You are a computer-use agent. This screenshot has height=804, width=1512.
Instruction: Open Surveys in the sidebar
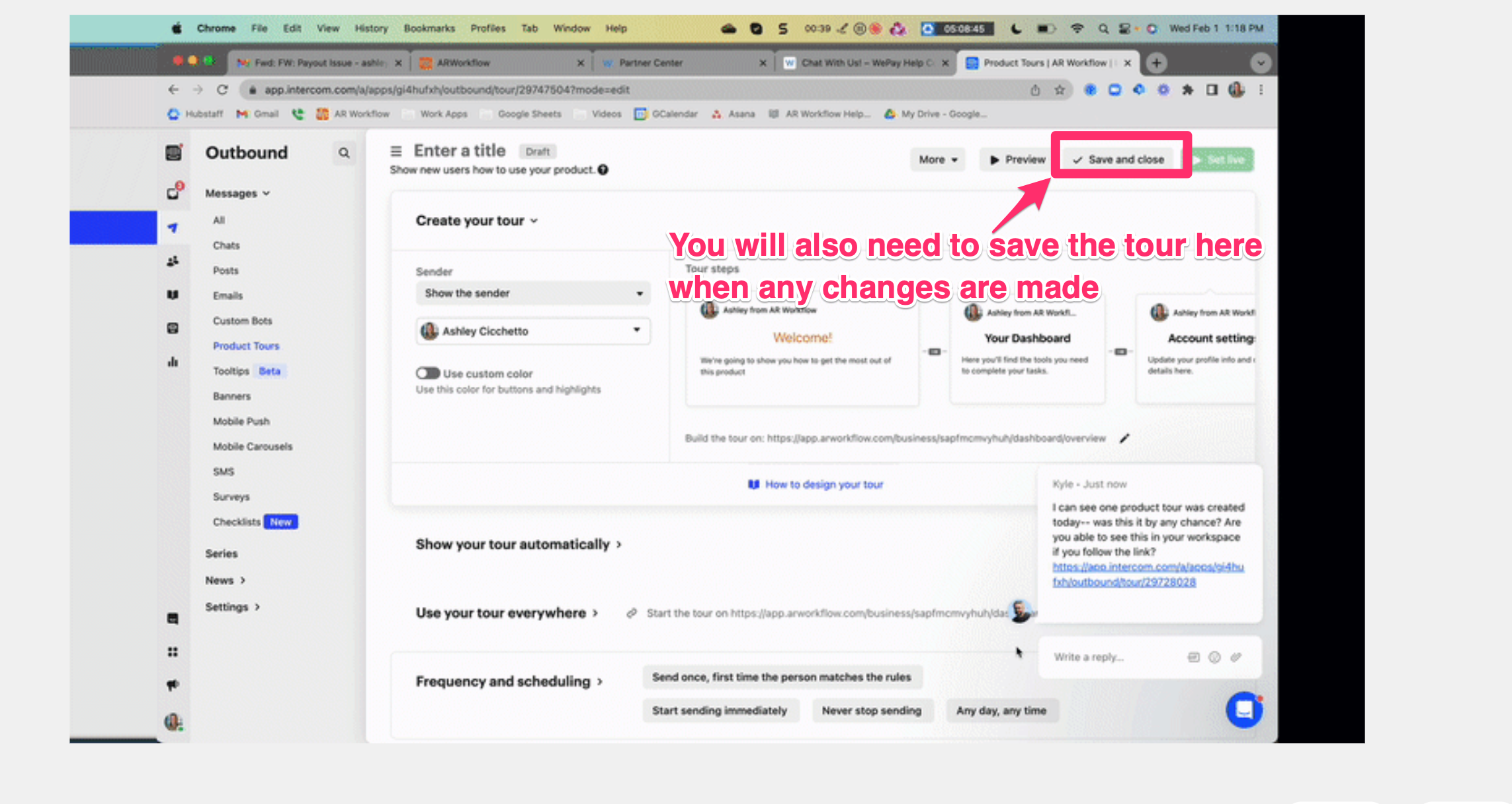click(231, 497)
